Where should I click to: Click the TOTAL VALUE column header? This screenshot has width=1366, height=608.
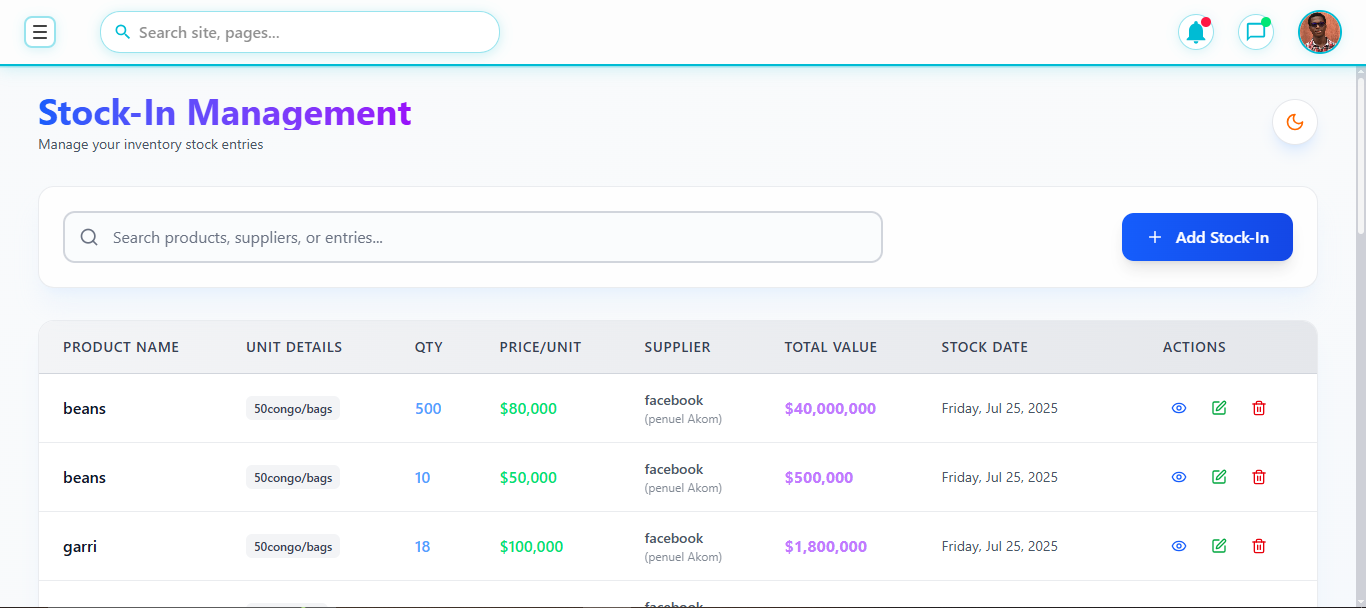tap(830, 347)
